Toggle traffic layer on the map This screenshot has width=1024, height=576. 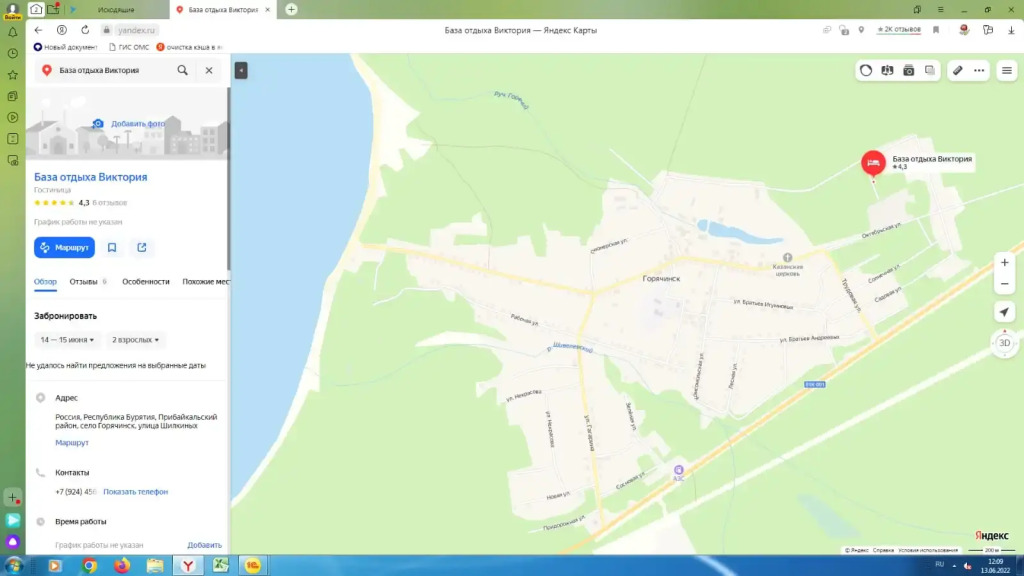point(866,71)
